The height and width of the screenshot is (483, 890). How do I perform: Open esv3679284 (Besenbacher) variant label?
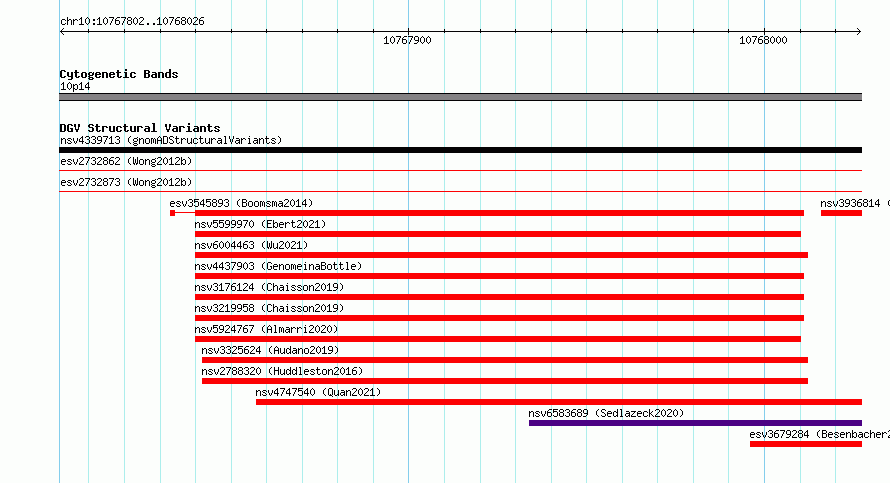point(820,434)
